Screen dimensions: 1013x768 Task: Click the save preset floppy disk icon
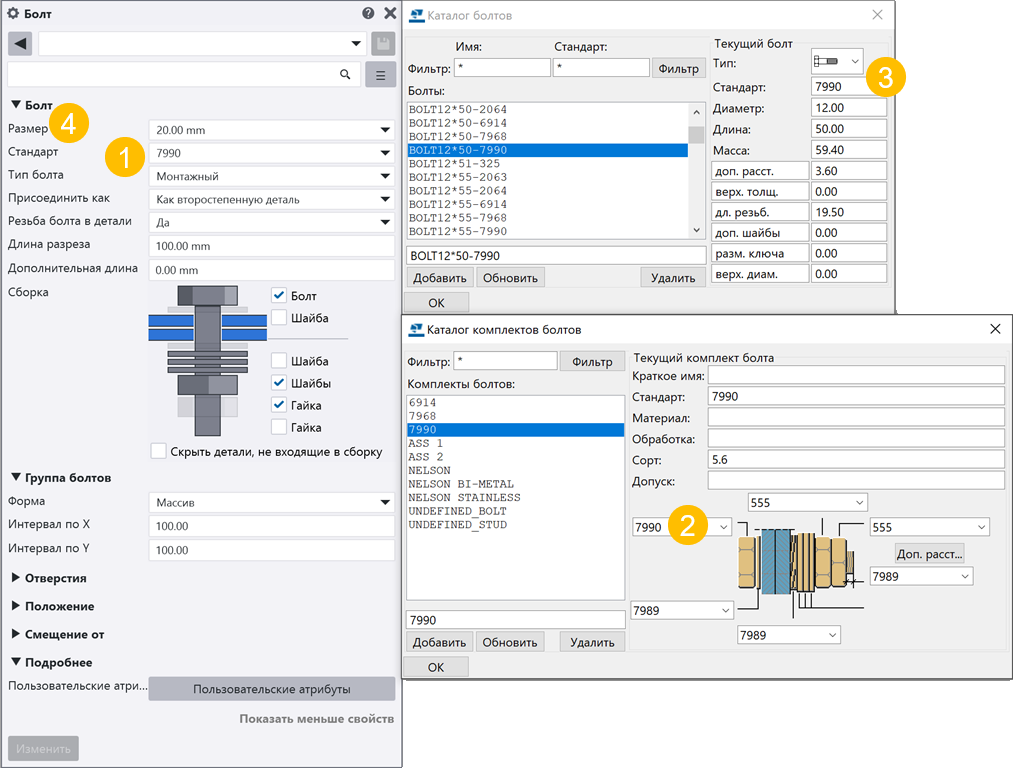pos(382,43)
